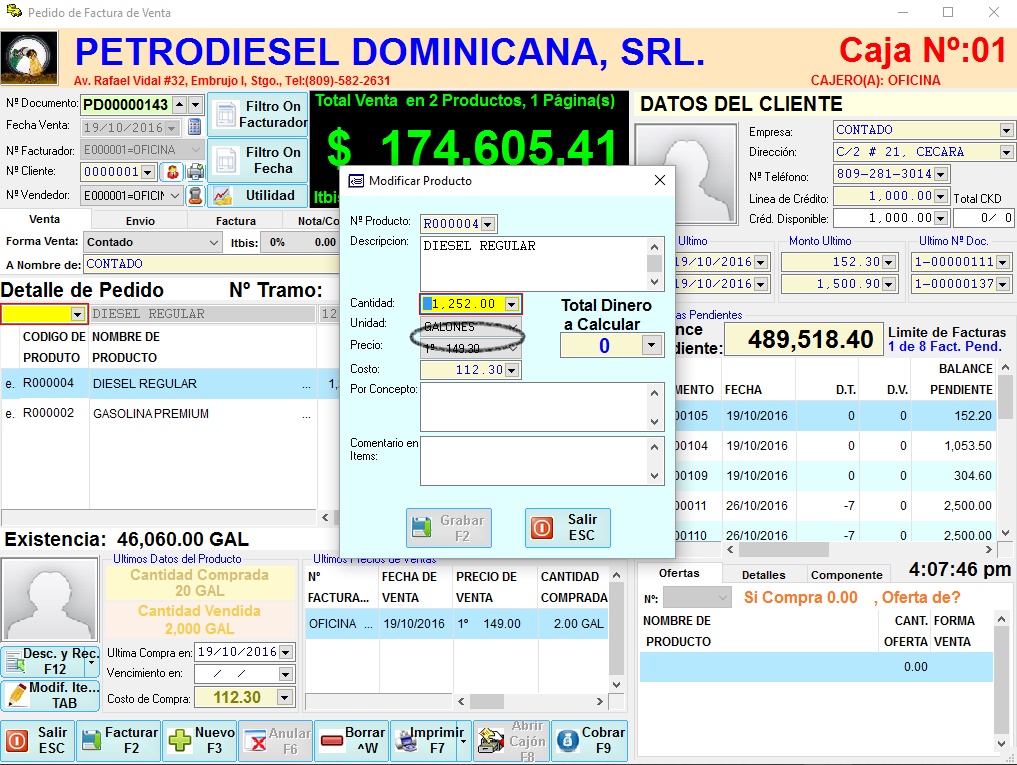Switch to the Envio tab

tap(140, 220)
